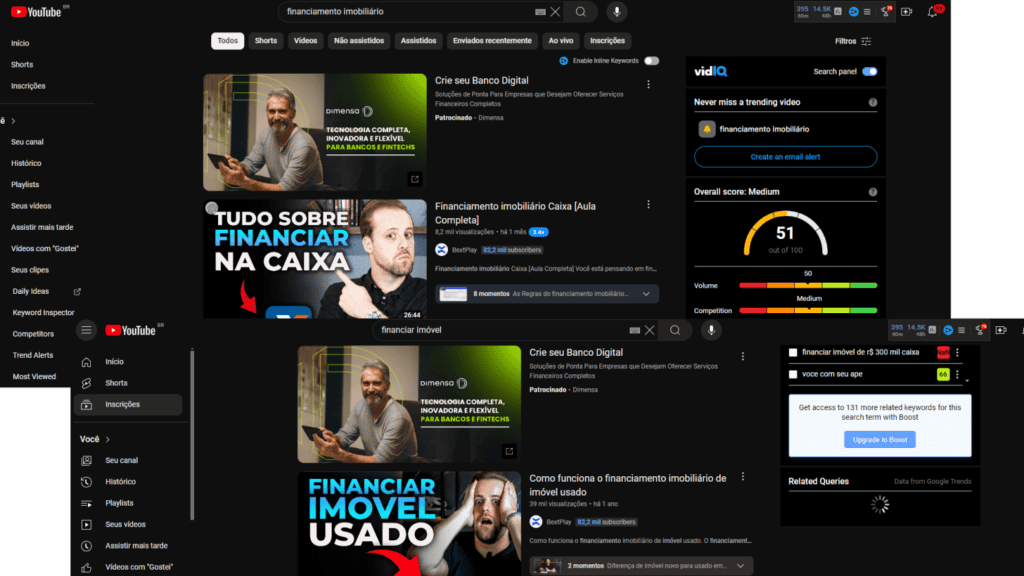Click the search magnifier beside 'financiar imóvel'
Screen dimensions: 1024x576
point(675,330)
